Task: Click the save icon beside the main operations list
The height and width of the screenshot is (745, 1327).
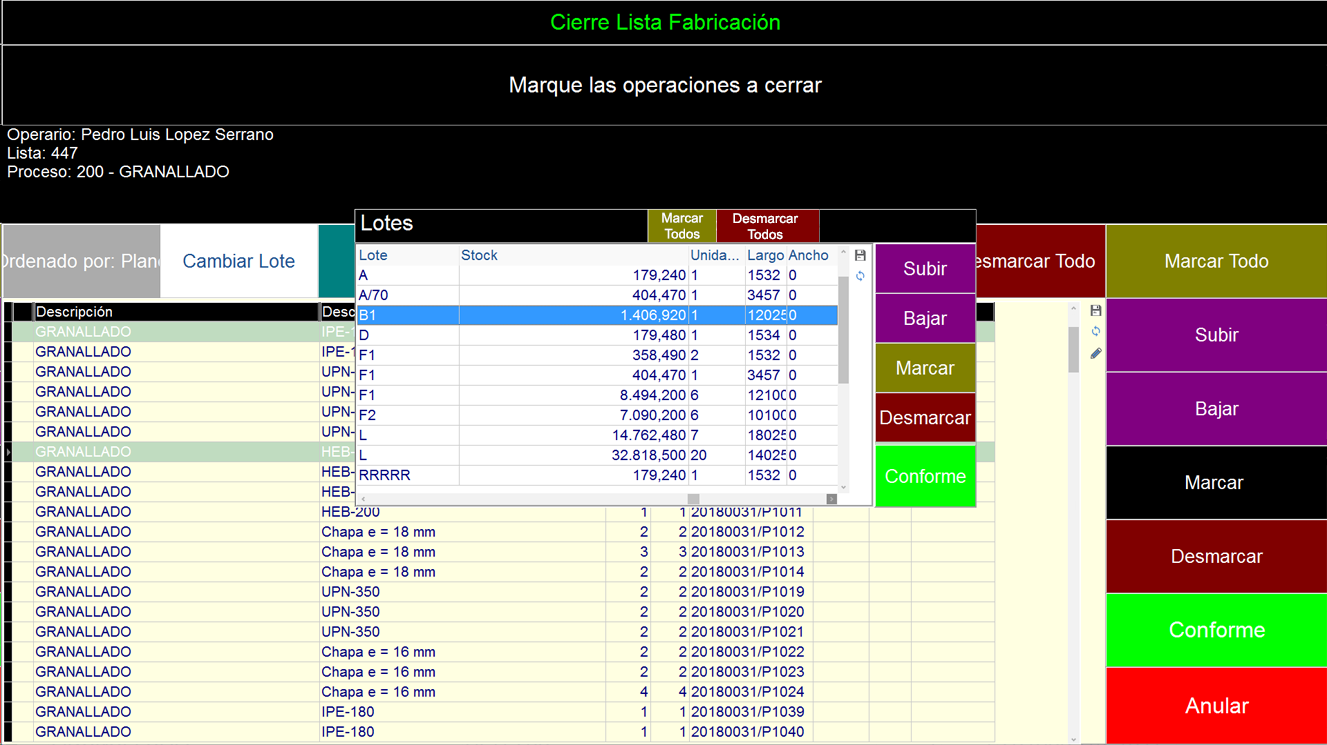Action: 1096,311
